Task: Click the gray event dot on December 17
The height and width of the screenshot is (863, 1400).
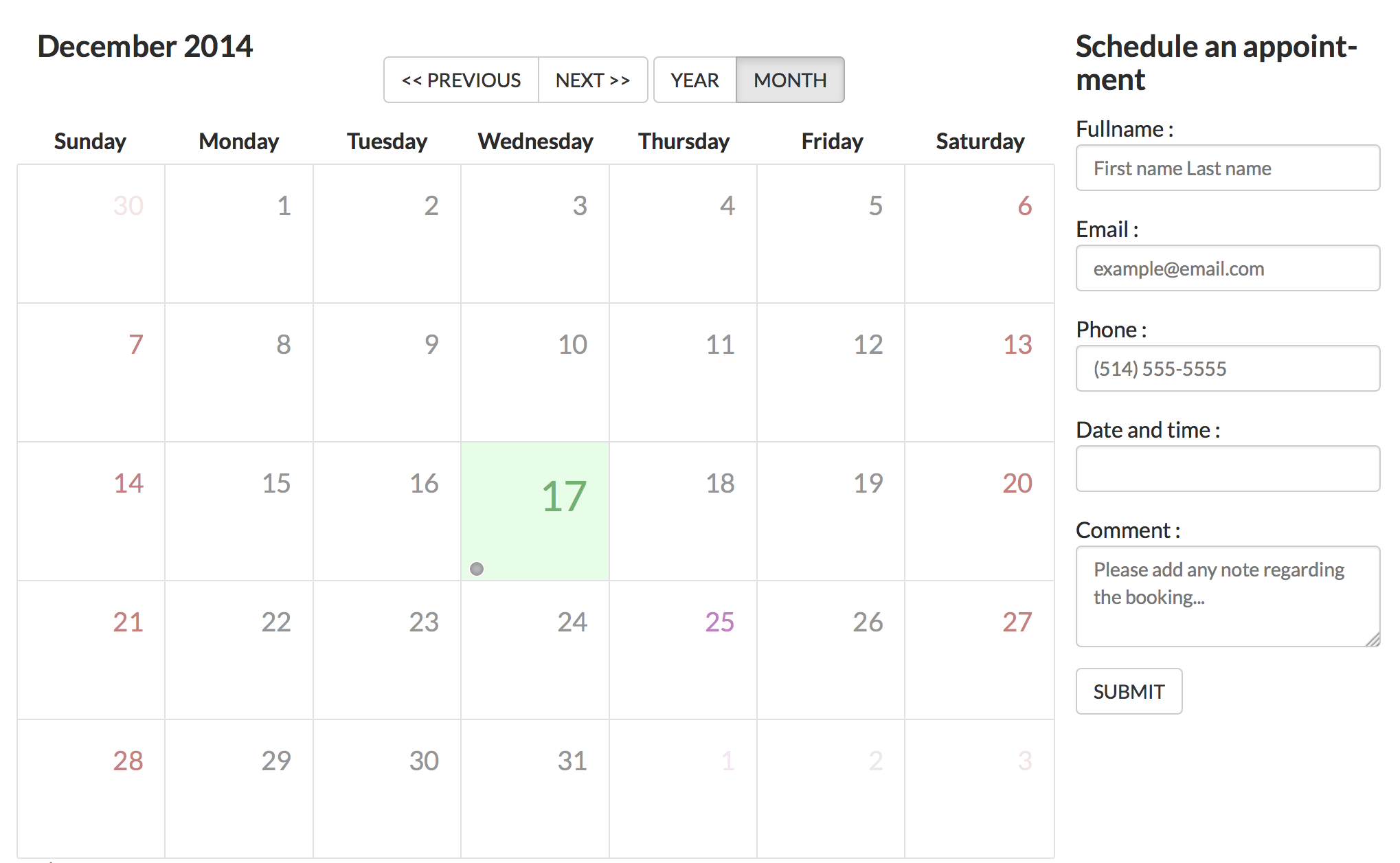Action: point(477,569)
